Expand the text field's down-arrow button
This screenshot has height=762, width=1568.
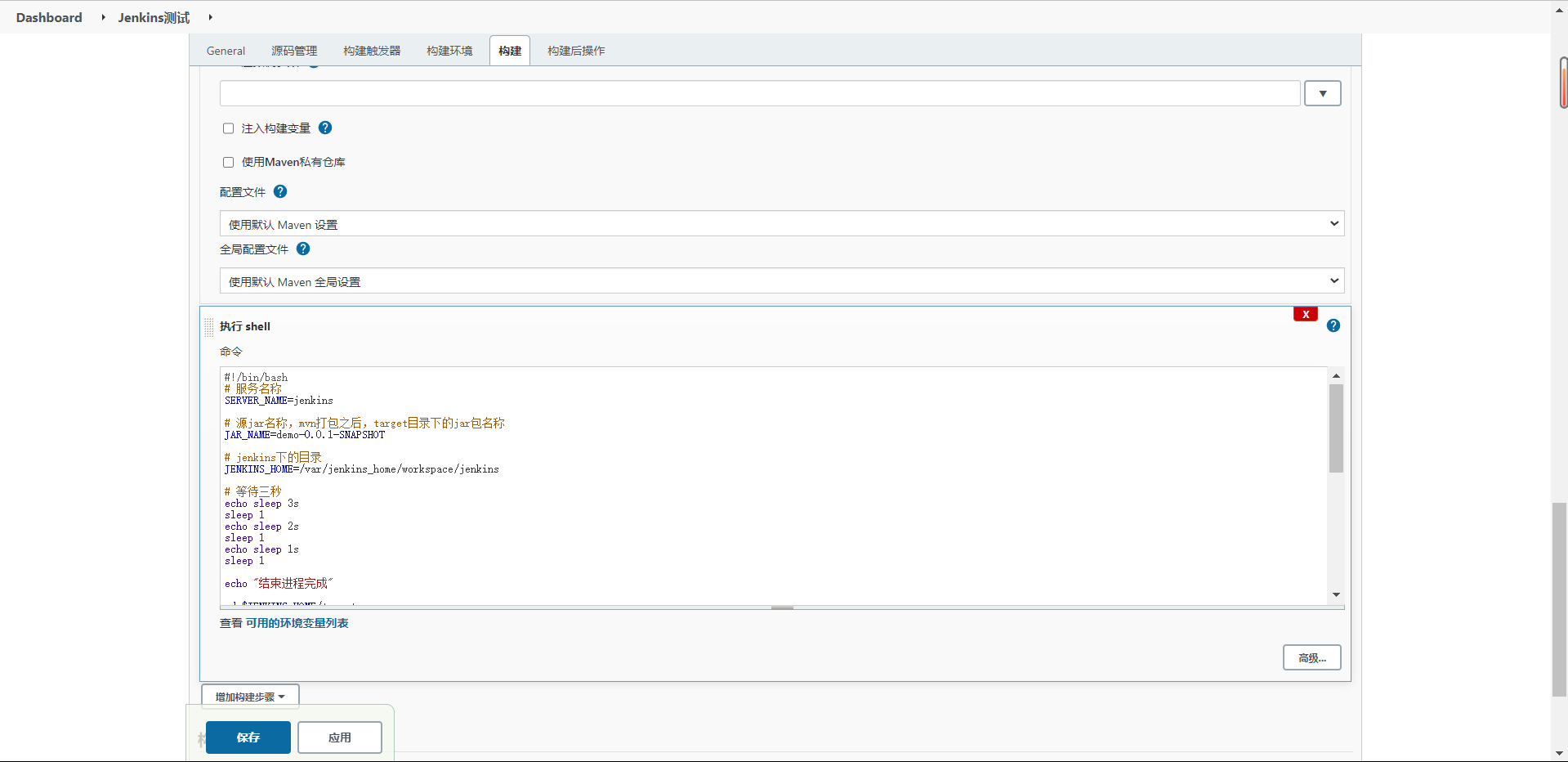pos(1322,93)
